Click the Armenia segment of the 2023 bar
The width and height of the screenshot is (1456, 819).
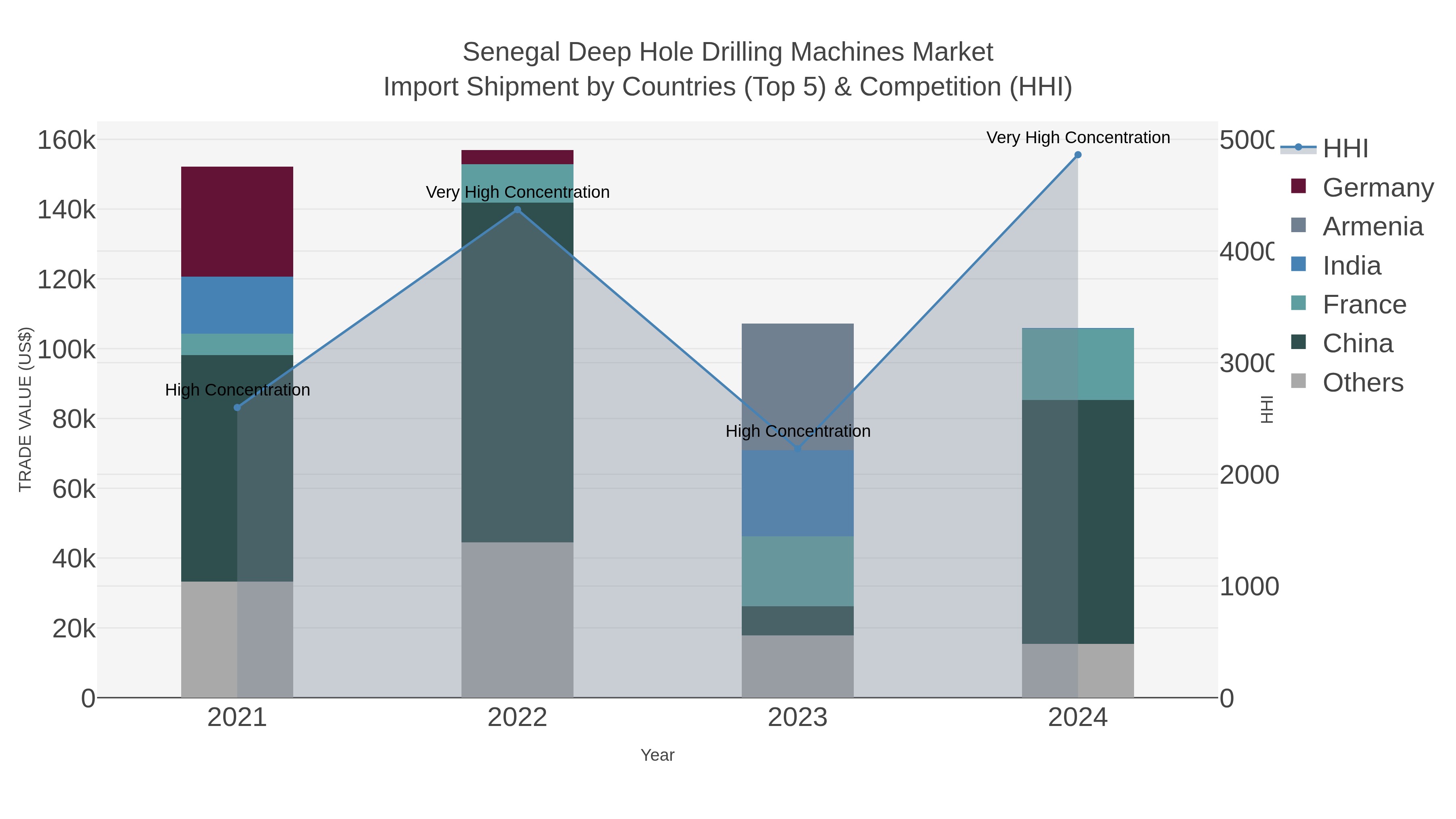(x=798, y=387)
